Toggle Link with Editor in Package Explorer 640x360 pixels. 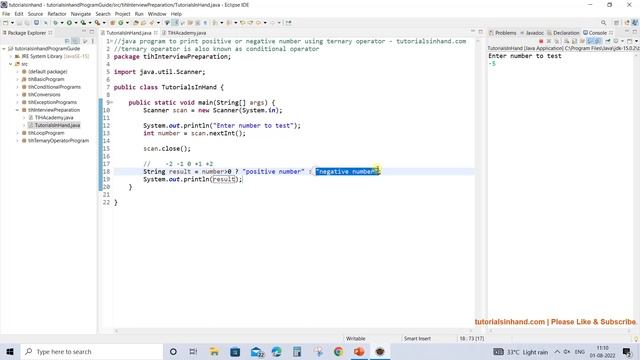click(x=76, y=41)
